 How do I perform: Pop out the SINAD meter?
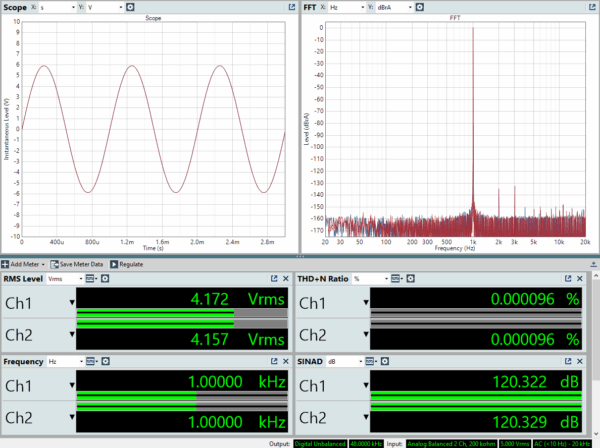tap(570, 360)
